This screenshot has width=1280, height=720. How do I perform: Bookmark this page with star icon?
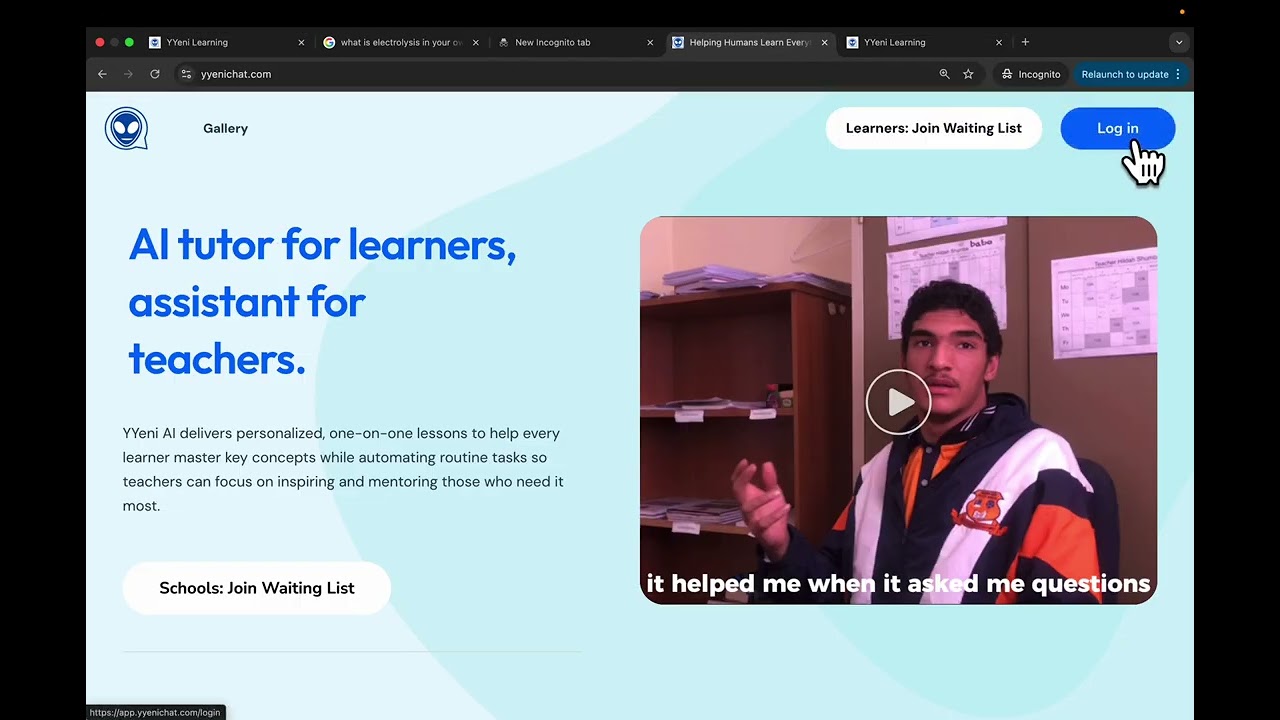coord(968,74)
